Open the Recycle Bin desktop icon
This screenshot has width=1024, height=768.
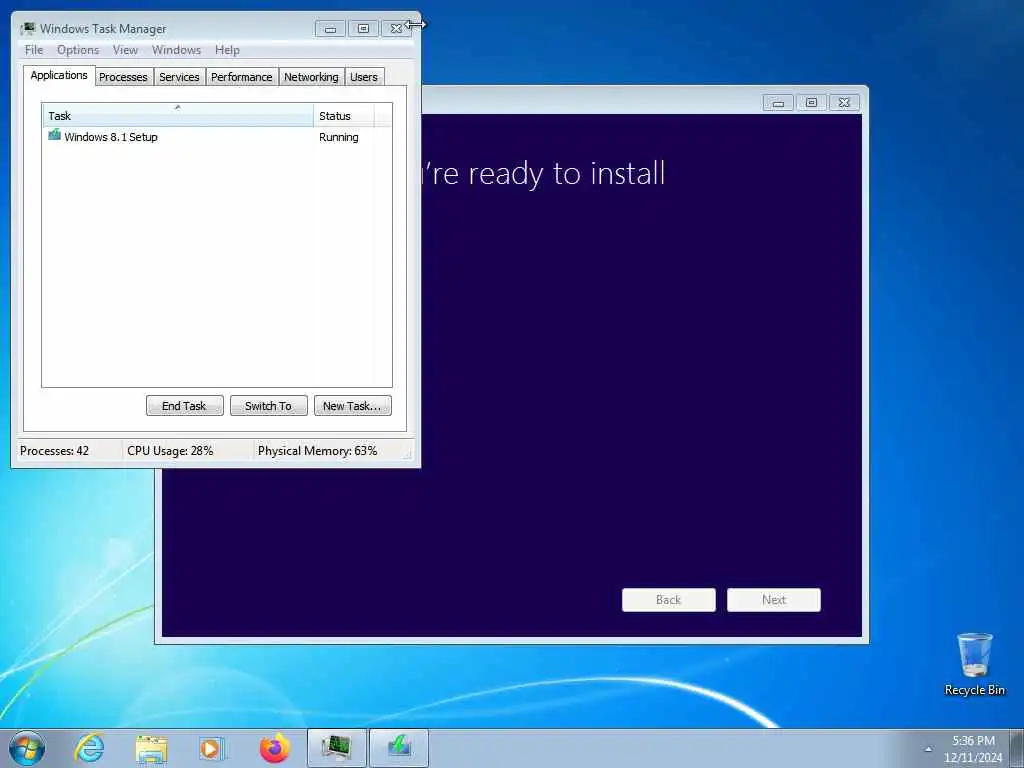[974, 664]
